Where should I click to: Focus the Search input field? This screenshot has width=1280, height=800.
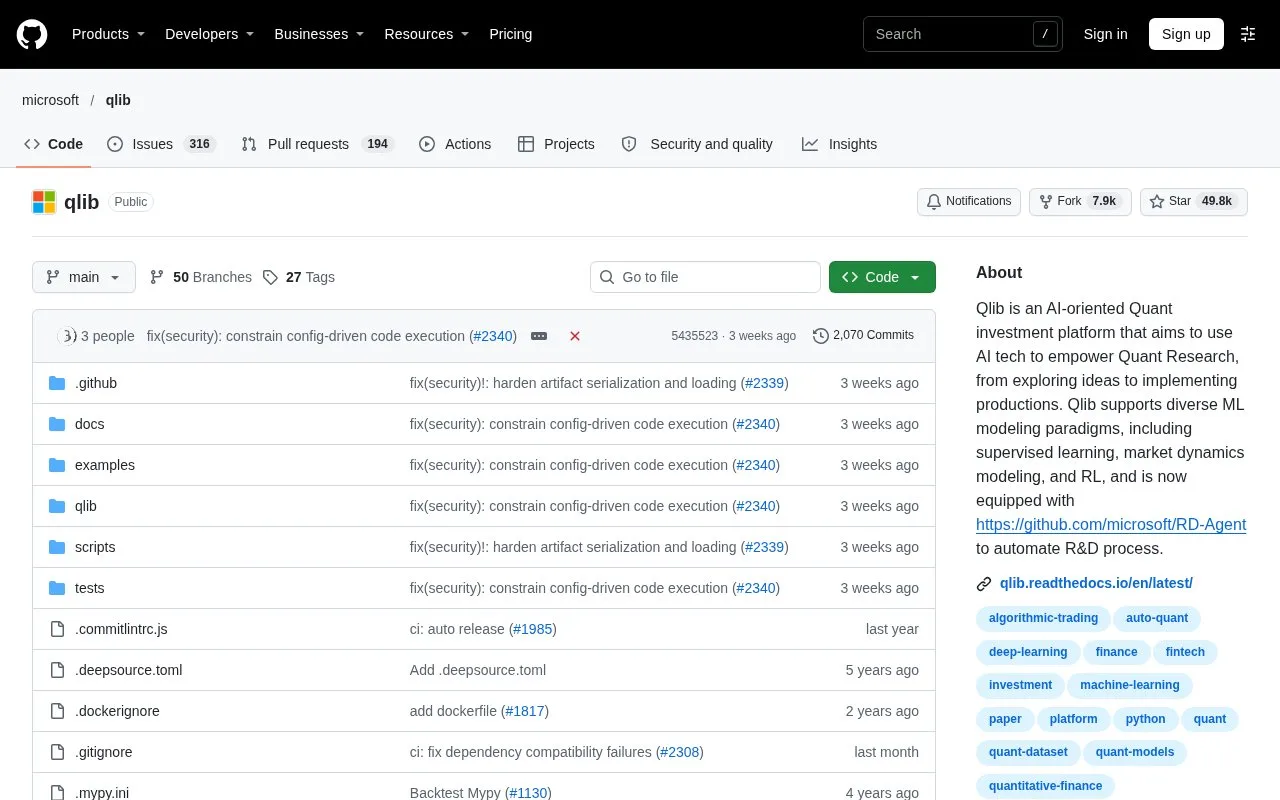pos(962,34)
